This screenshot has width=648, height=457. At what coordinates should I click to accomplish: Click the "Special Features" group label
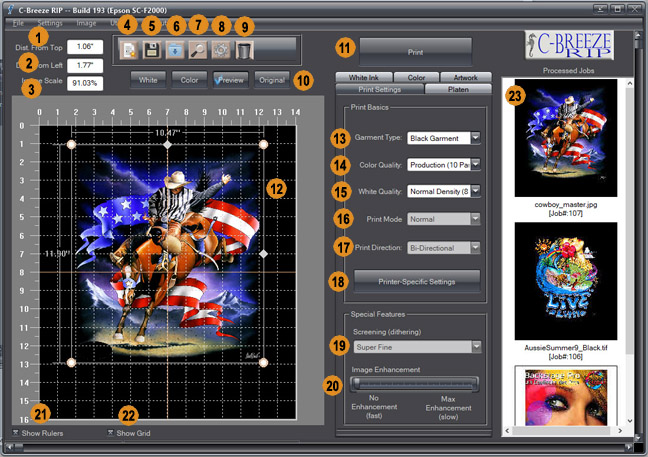pyautogui.click(x=378, y=314)
